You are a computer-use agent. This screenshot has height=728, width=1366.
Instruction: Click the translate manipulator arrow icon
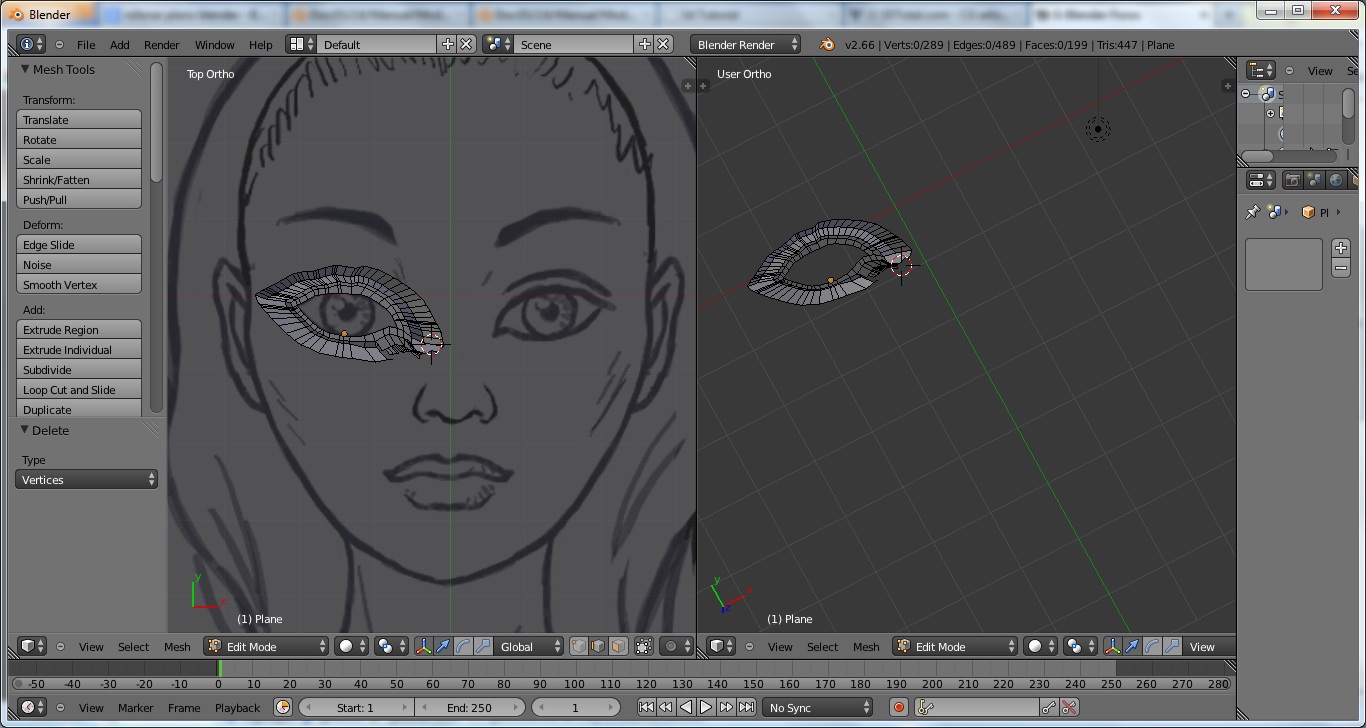[443, 647]
